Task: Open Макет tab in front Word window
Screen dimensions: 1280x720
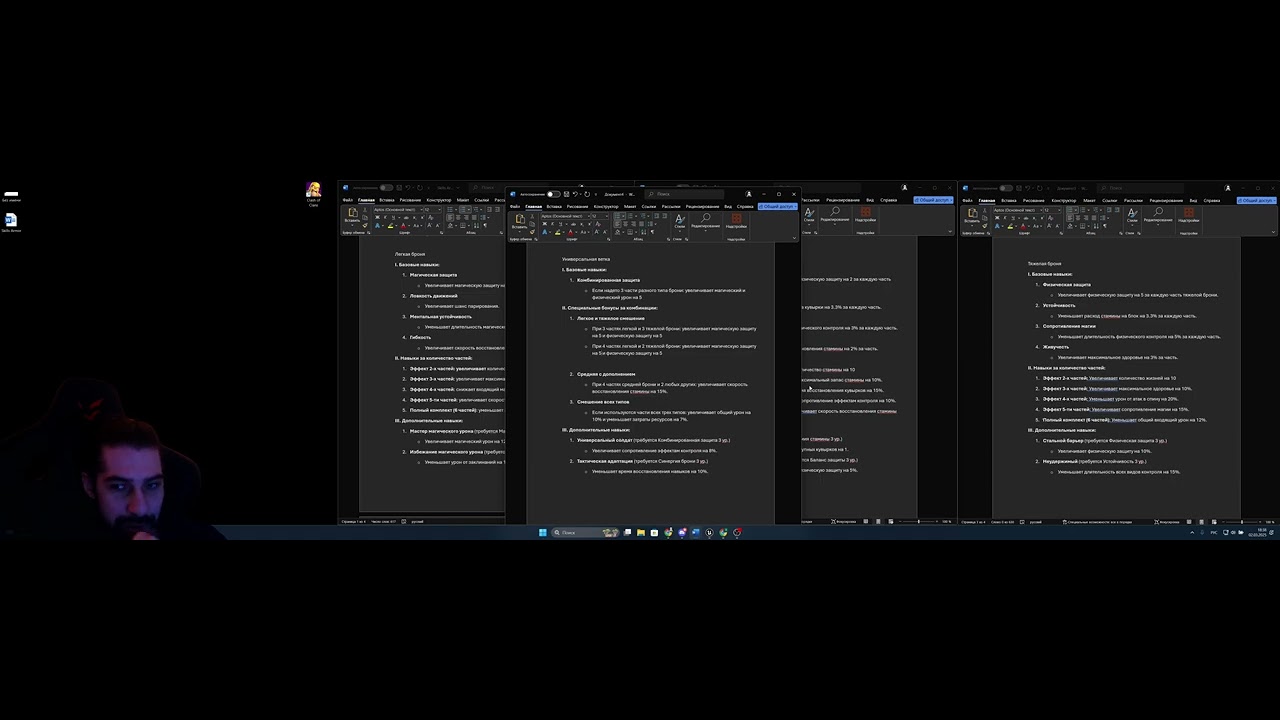Action: pyautogui.click(x=630, y=206)
